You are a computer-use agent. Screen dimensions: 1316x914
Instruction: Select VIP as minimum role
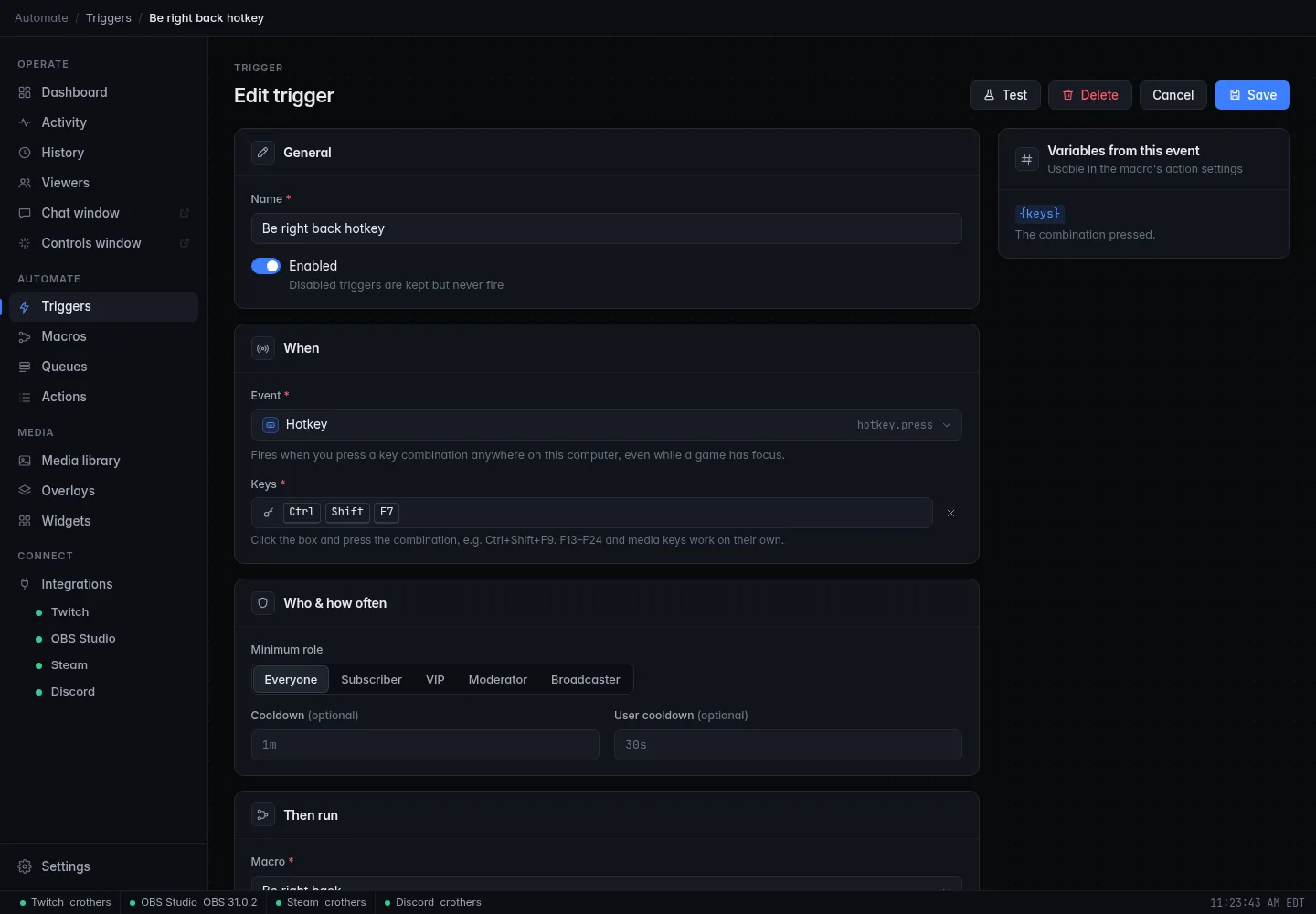click(435, 679)
